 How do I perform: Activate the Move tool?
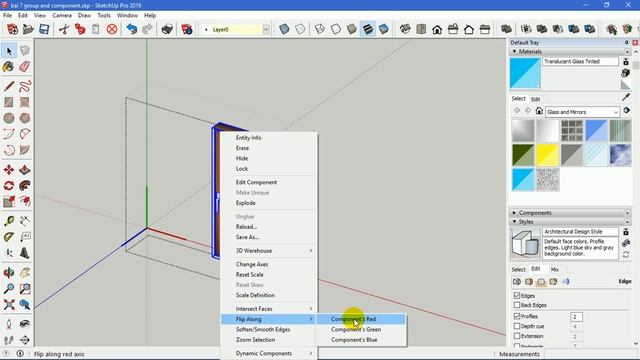pyautogui.click(x=9, y=169)
